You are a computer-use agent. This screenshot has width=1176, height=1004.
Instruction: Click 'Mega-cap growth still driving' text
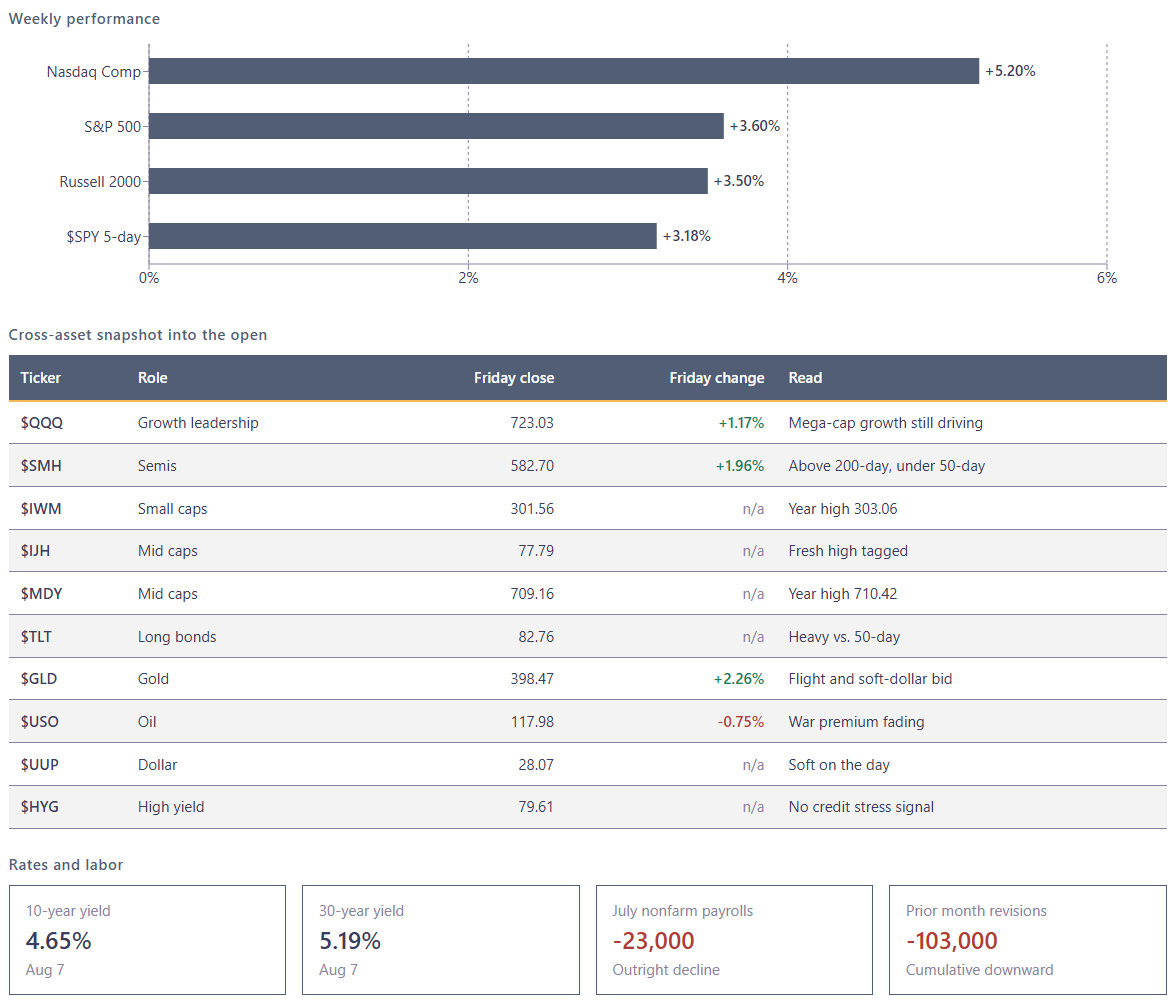885,423
